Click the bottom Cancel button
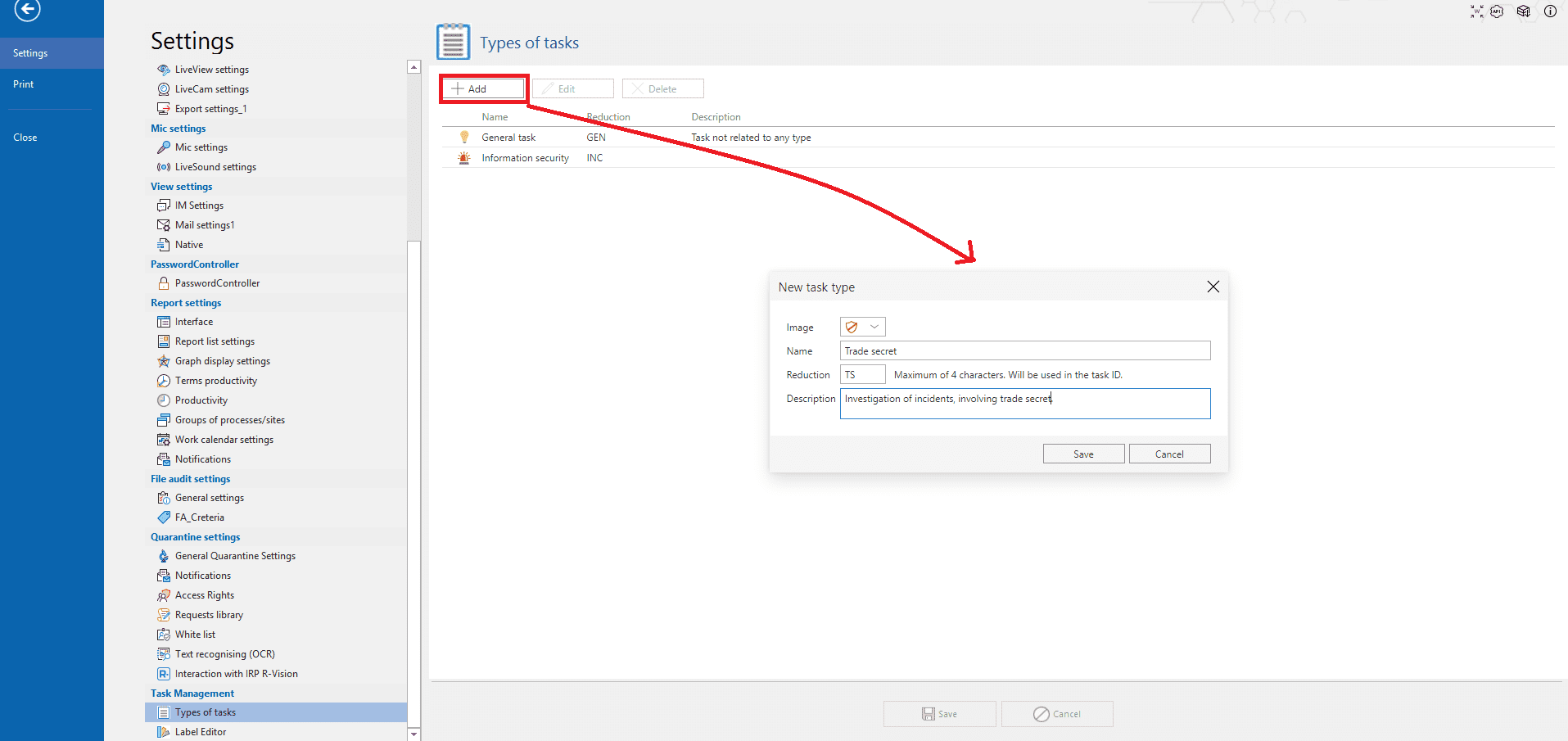This screenshot has width=1568, height=741. pyautogui.click(x=1057, y=714)
